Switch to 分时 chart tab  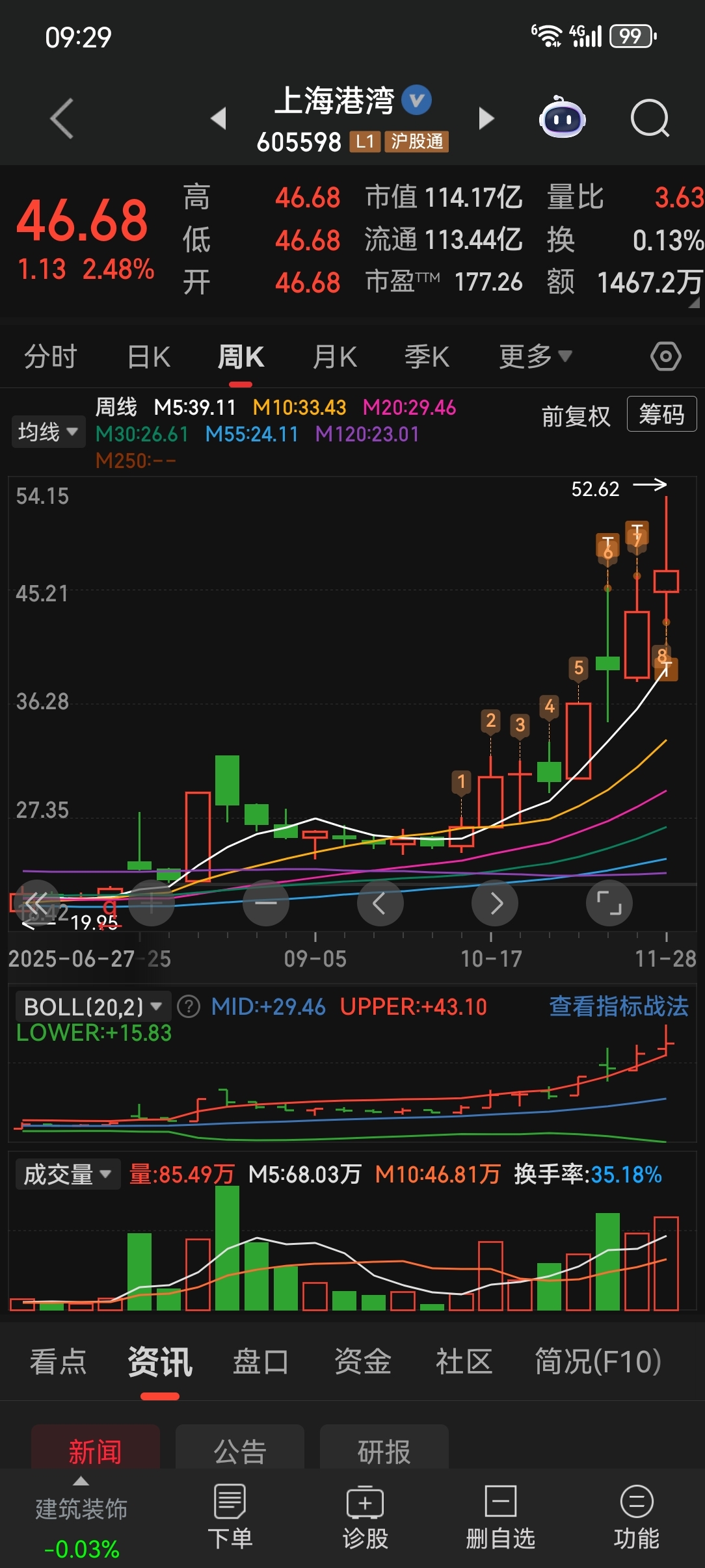click(51, 356)
